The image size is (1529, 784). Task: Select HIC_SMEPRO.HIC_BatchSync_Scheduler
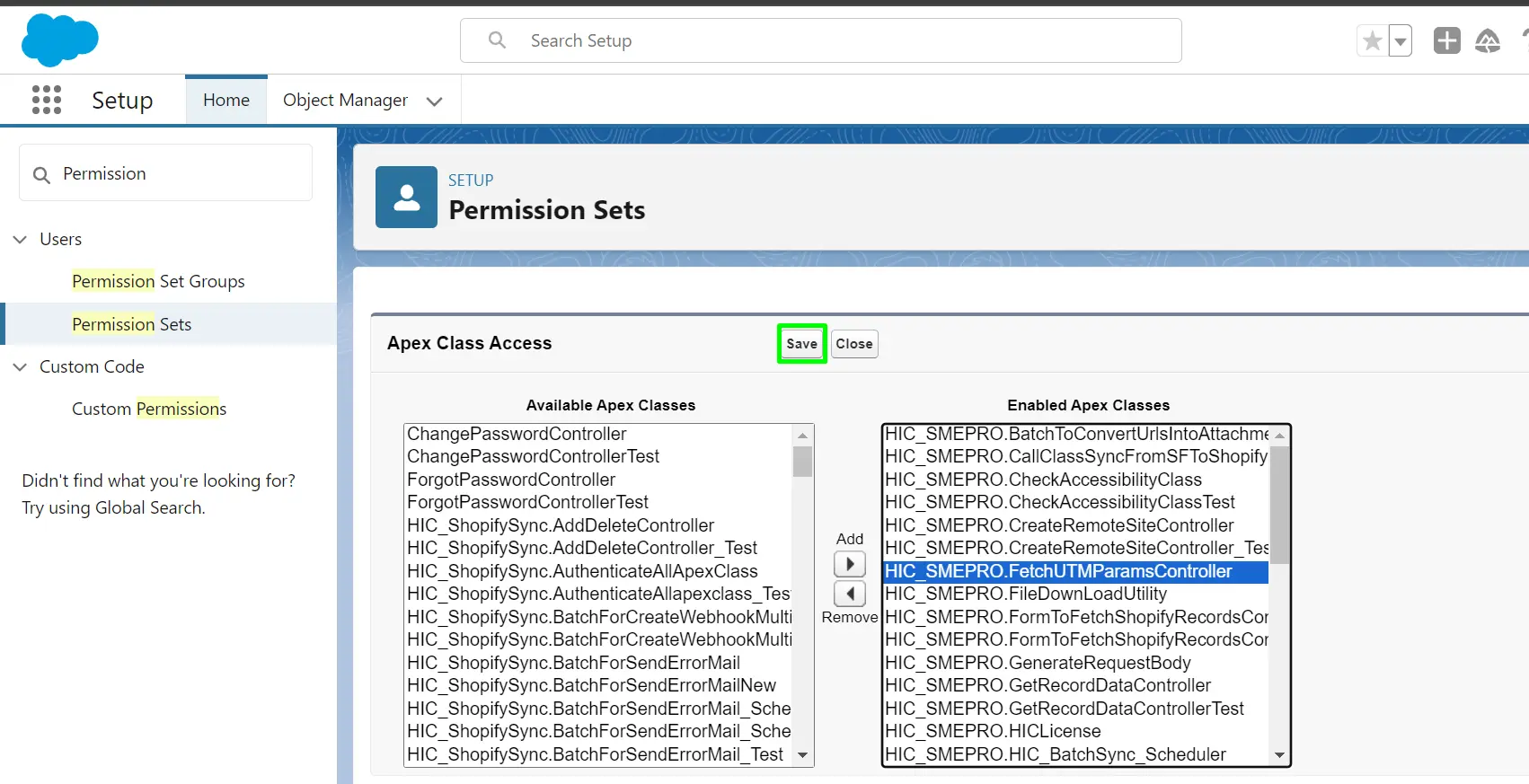(1076, 754)
